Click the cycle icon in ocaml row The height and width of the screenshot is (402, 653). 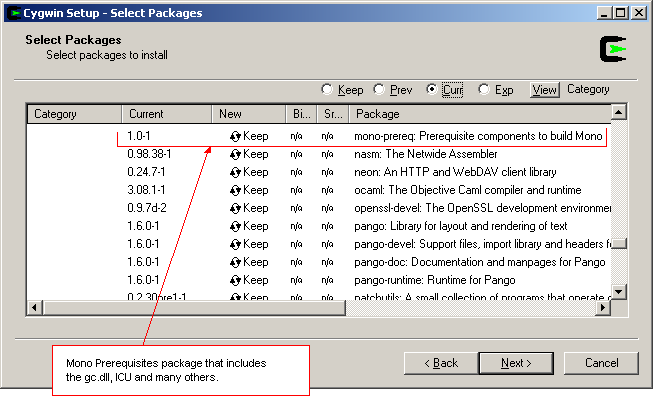click(235, 190)
